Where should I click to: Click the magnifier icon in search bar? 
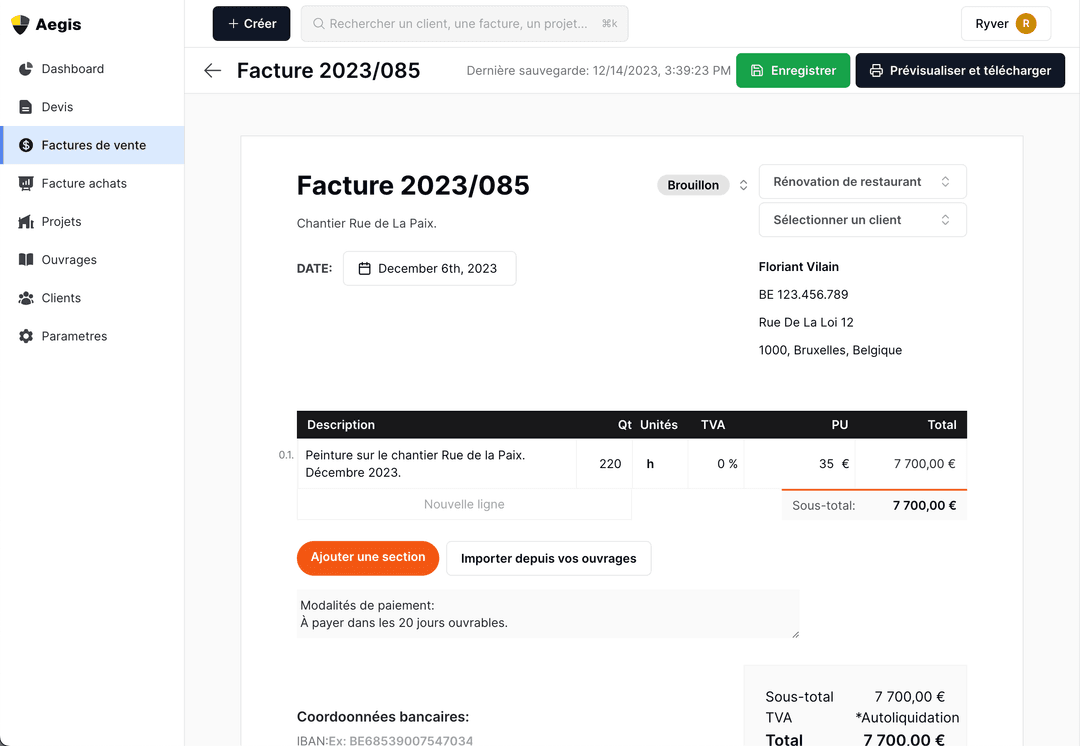[318, 23]
